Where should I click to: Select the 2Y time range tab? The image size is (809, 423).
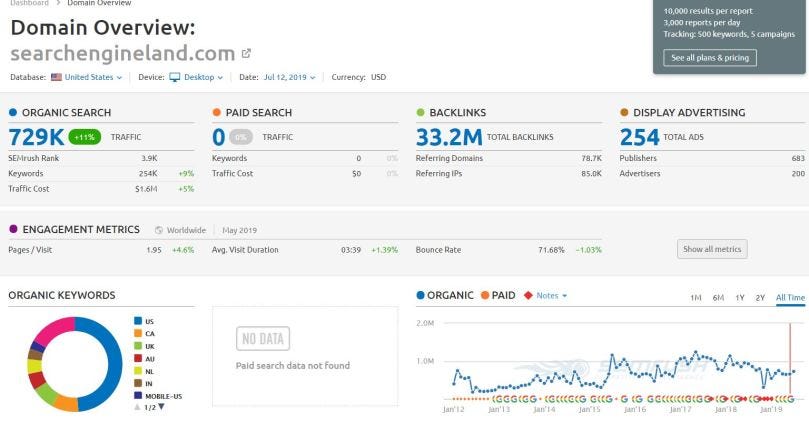tap(760, 298)
